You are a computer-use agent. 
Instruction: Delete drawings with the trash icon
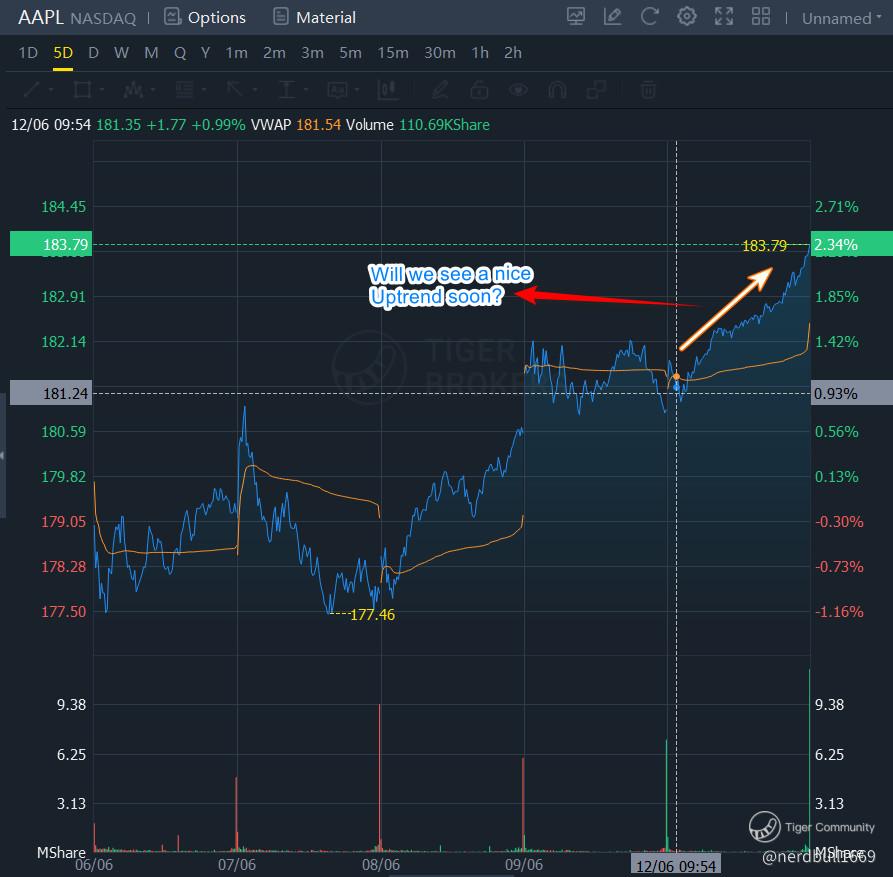tap(648, 89)
